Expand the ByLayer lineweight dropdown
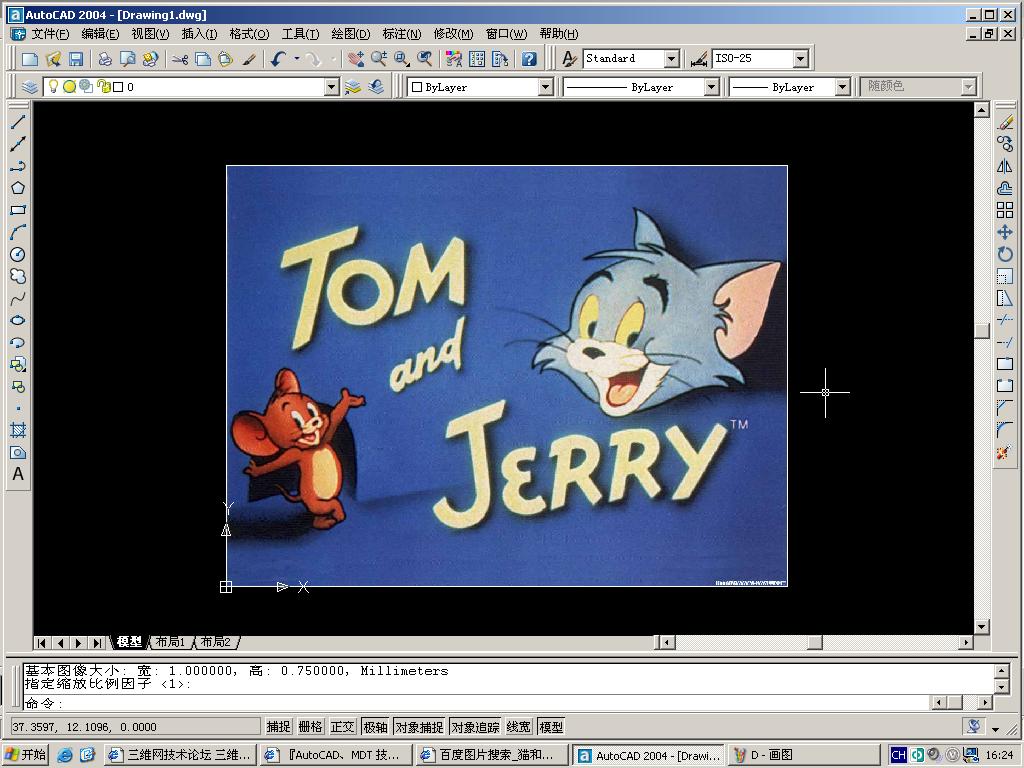Viewport: 1024px width, 768px height. pyautogui.click(x=842, y=87)
